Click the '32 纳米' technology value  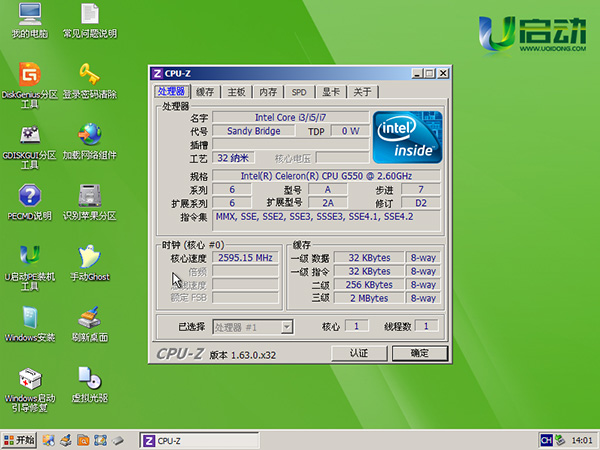pyautogui.click(x=233, y=158)
